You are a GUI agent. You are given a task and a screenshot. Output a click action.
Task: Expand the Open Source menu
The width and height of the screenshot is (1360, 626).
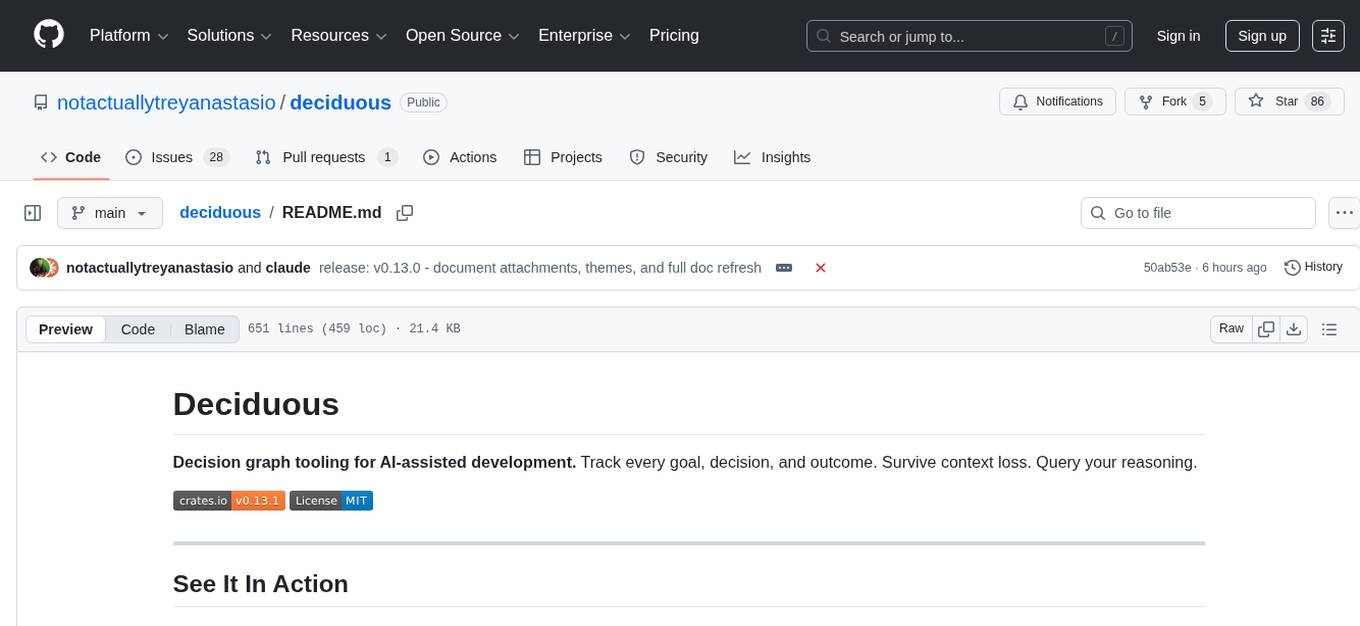tap(463, 36)
